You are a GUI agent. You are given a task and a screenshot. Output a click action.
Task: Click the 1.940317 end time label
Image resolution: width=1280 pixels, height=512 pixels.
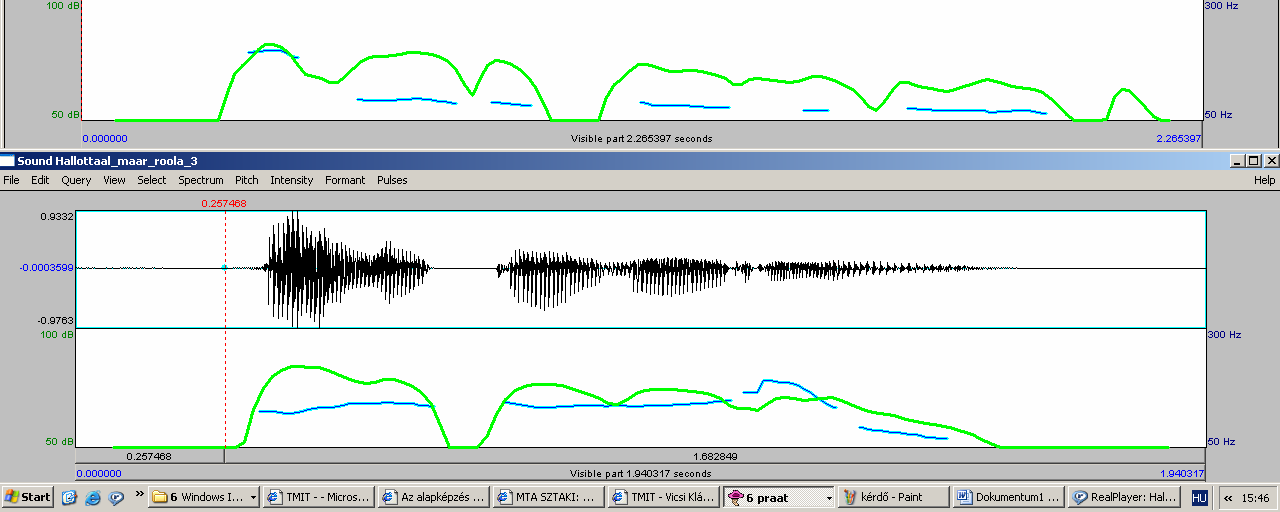1181,474
